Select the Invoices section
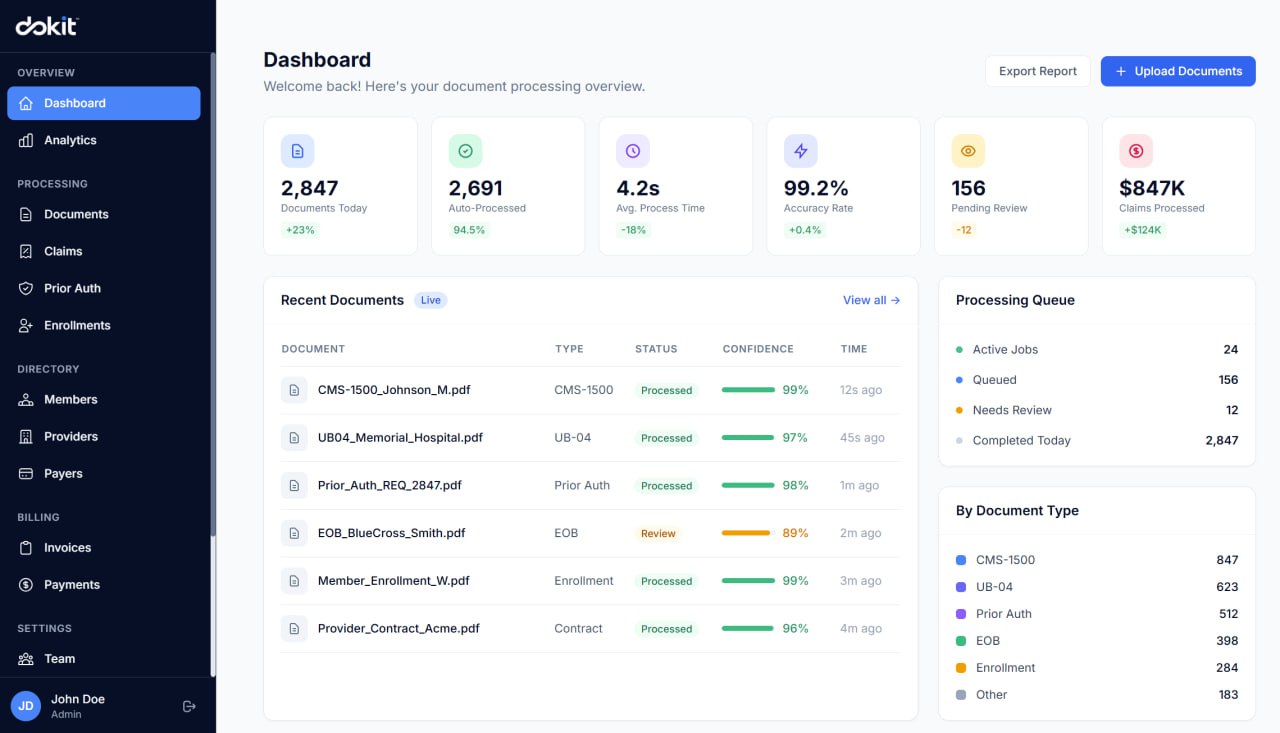This screenshot has width=1280, height=733. pyautogui.click(x=69, y=547)
